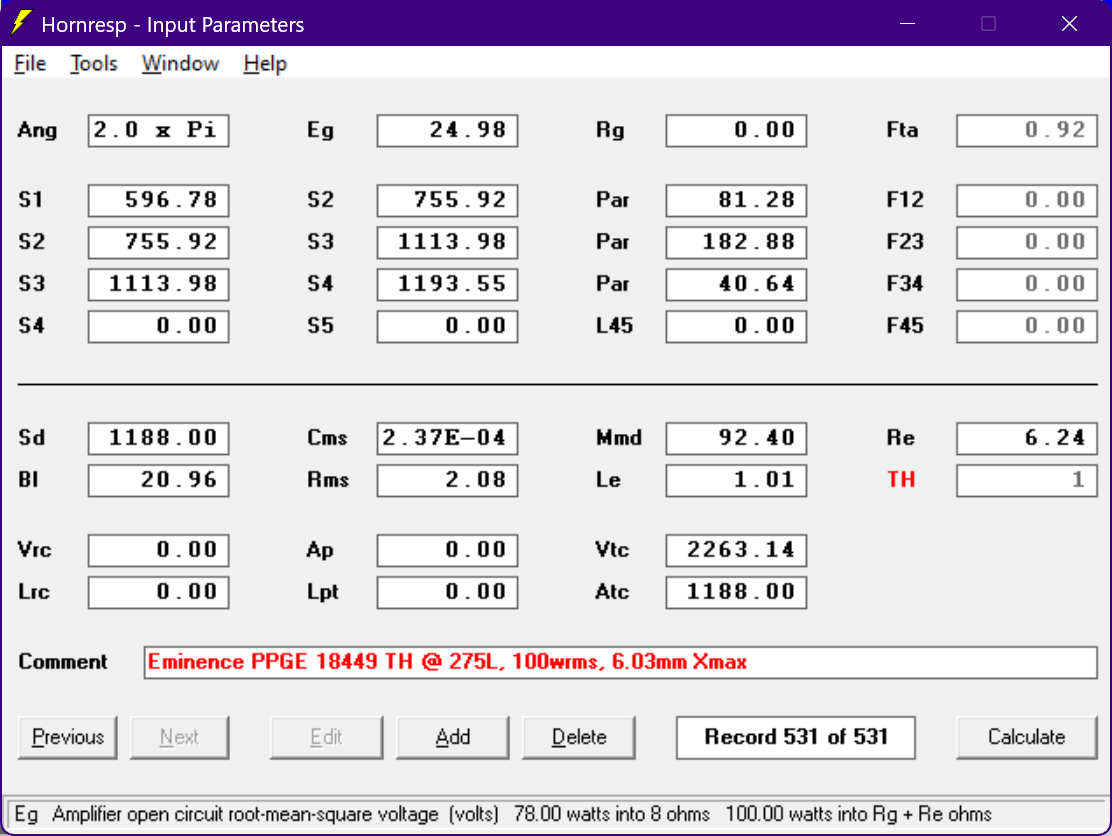Select the Bl field value 20.96
This screenshot has height=836, width=1112.
pos(158,480)
